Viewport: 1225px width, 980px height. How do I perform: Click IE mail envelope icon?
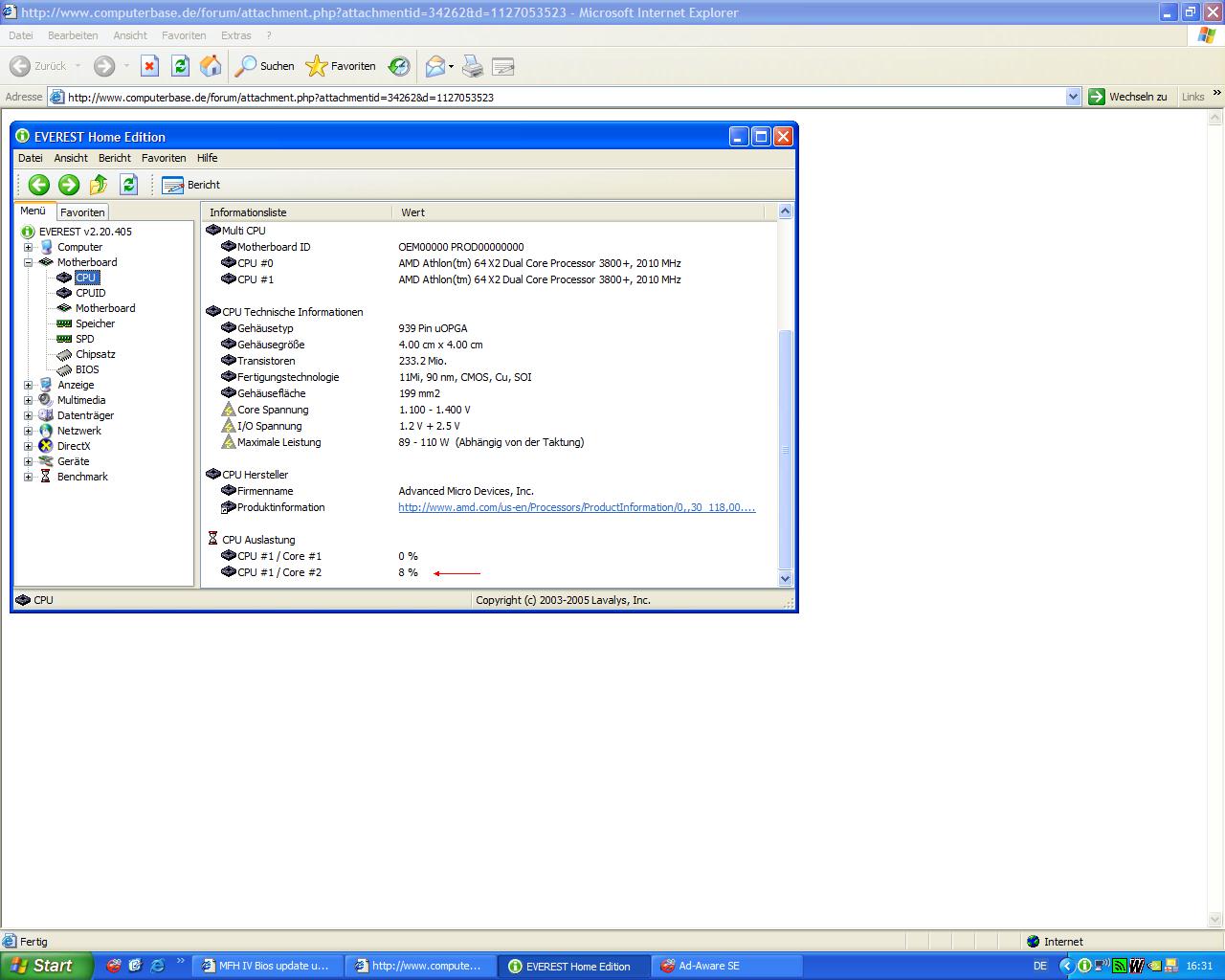point(435,66)
